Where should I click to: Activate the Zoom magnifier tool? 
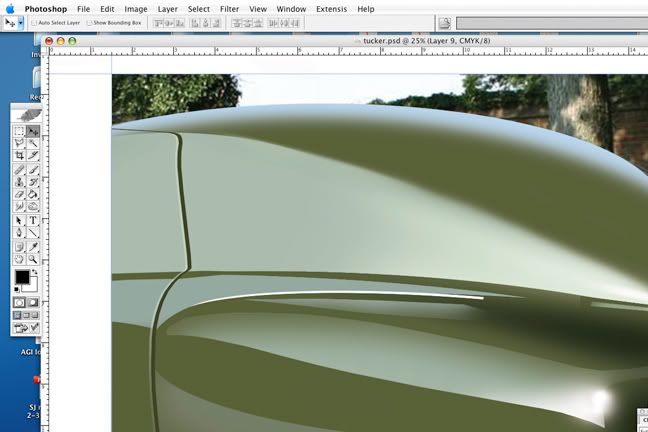pyautogui.click(x=33, y=258)
